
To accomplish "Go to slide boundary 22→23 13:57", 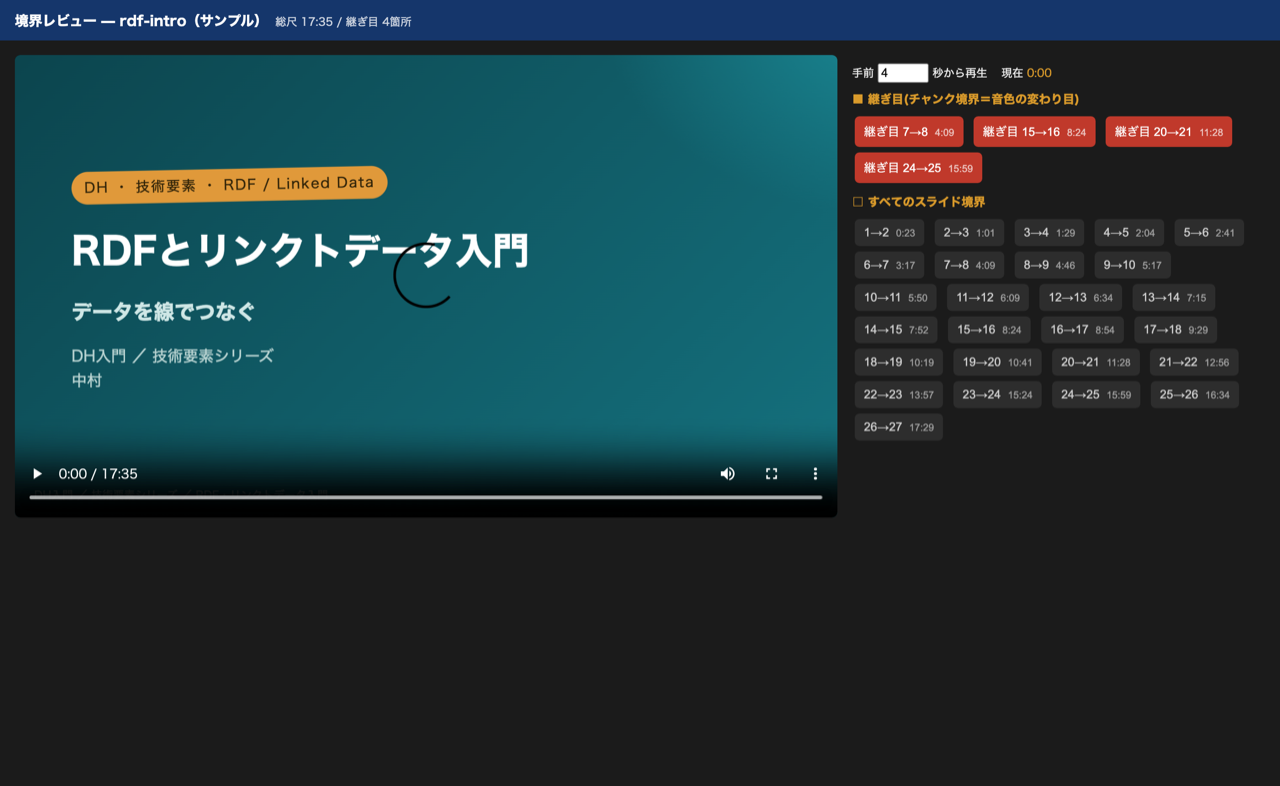I will click(x=898, y=394).
